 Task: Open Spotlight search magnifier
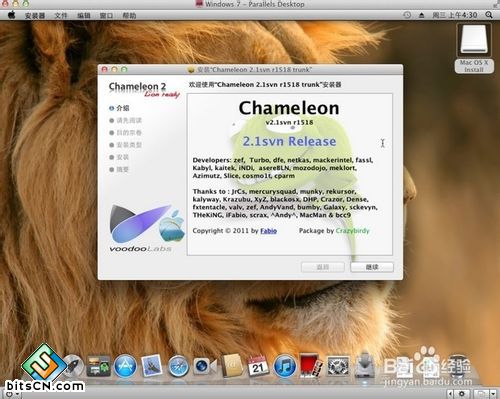click(489, 15)
